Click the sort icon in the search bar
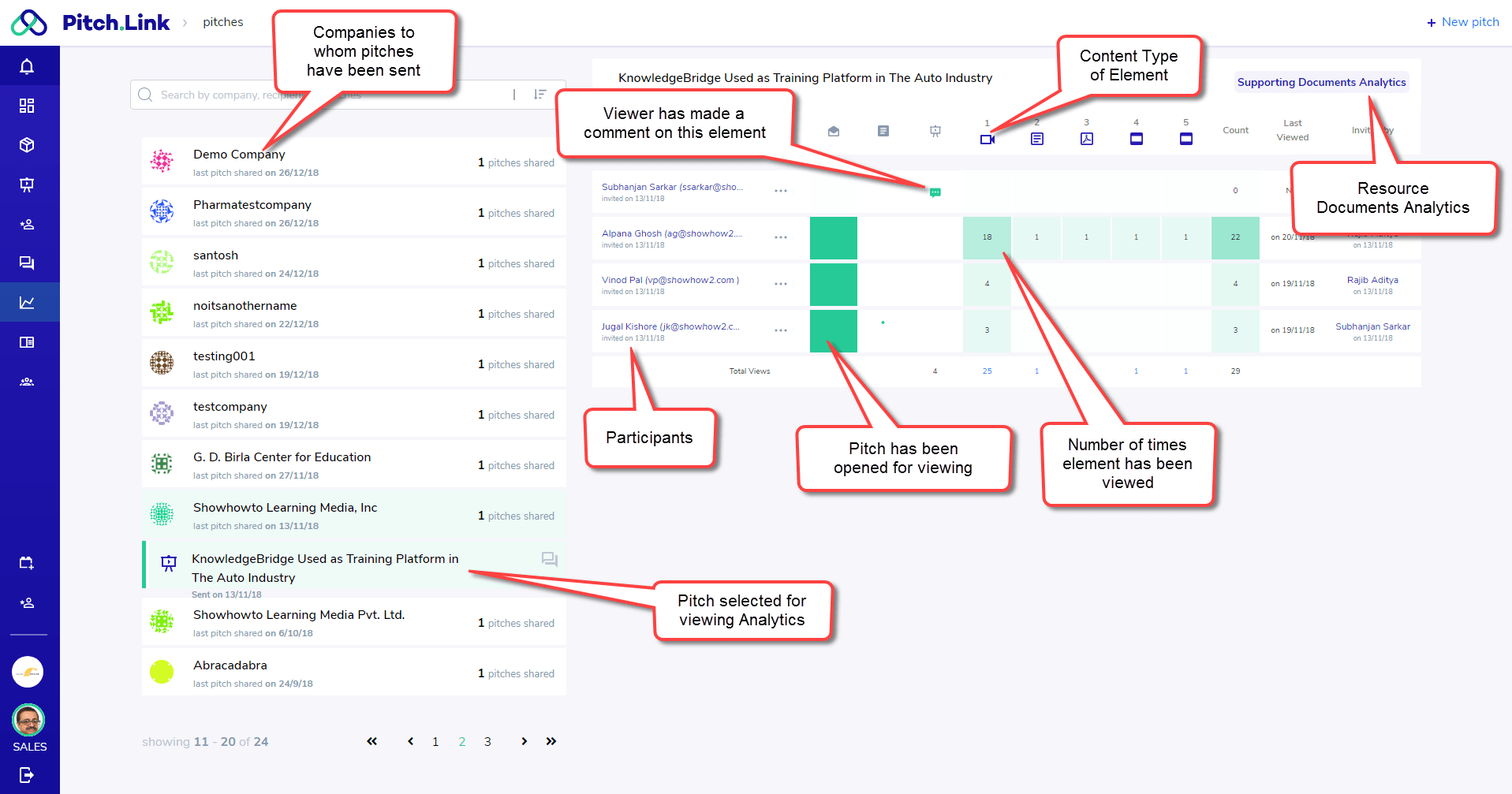 (539, 95)
